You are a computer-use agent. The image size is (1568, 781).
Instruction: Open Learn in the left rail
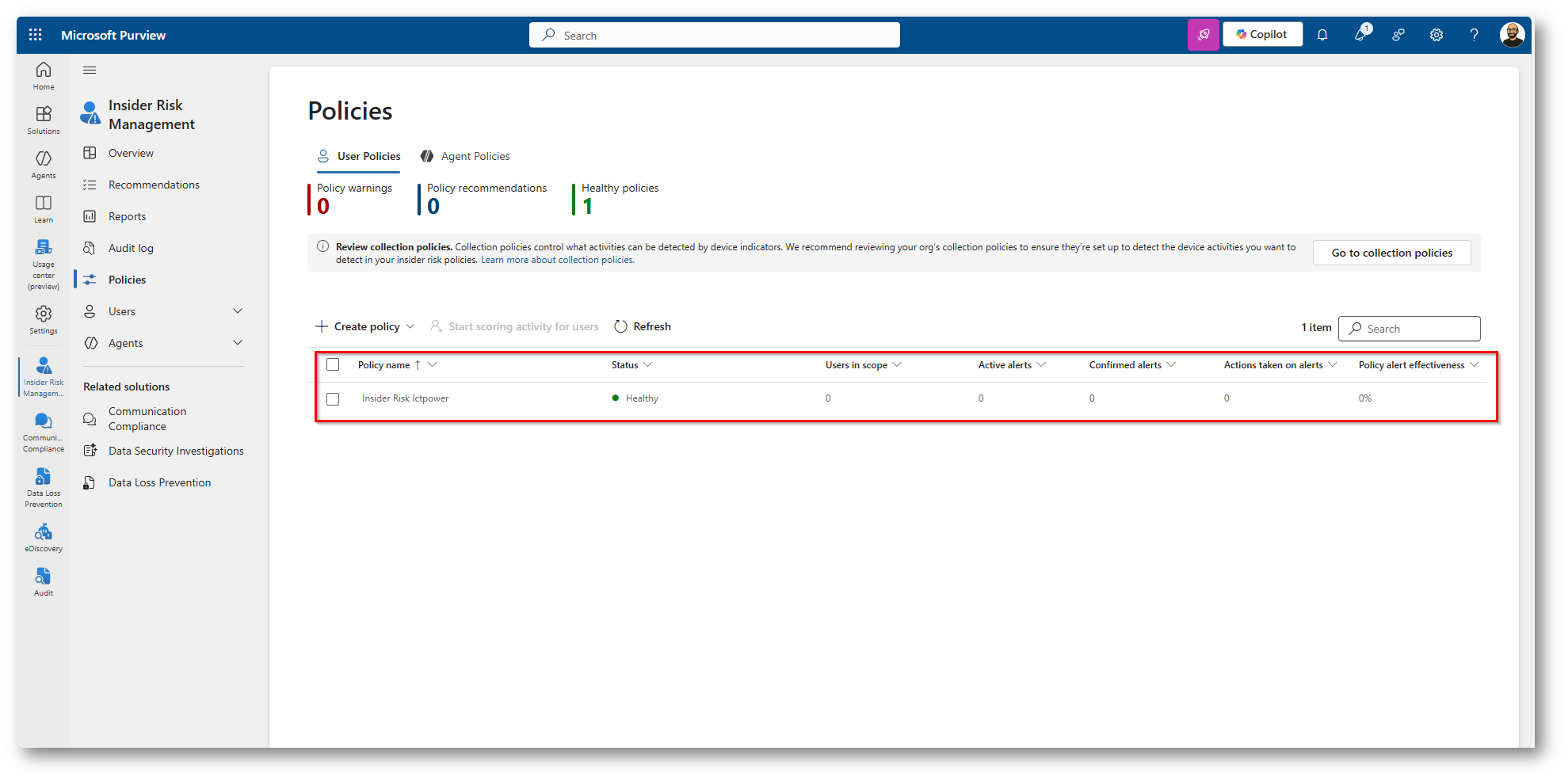coord(44,209)
